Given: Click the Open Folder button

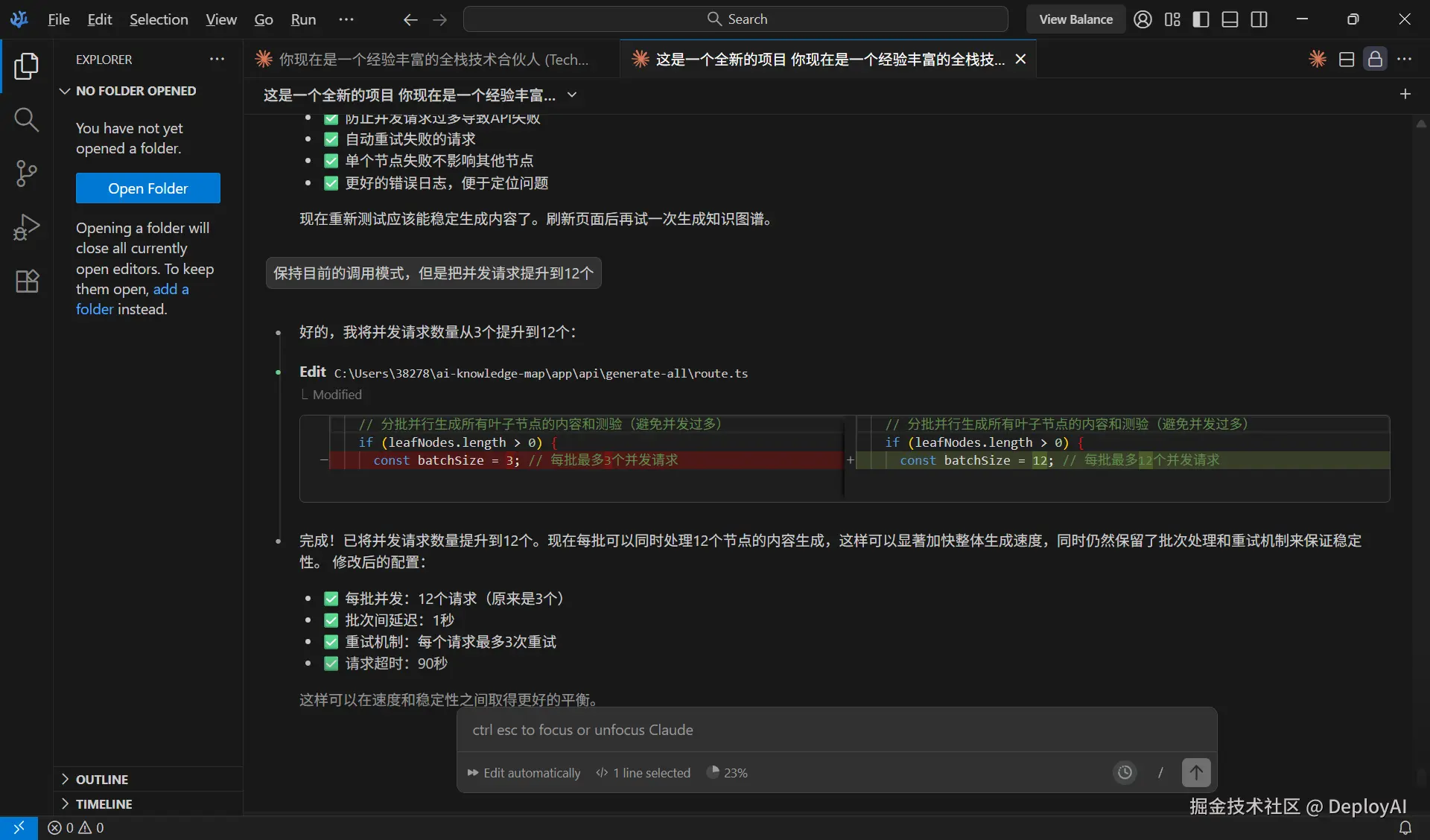Looking at the screenshot, I should pyautogui.click(x=148, y=188).
